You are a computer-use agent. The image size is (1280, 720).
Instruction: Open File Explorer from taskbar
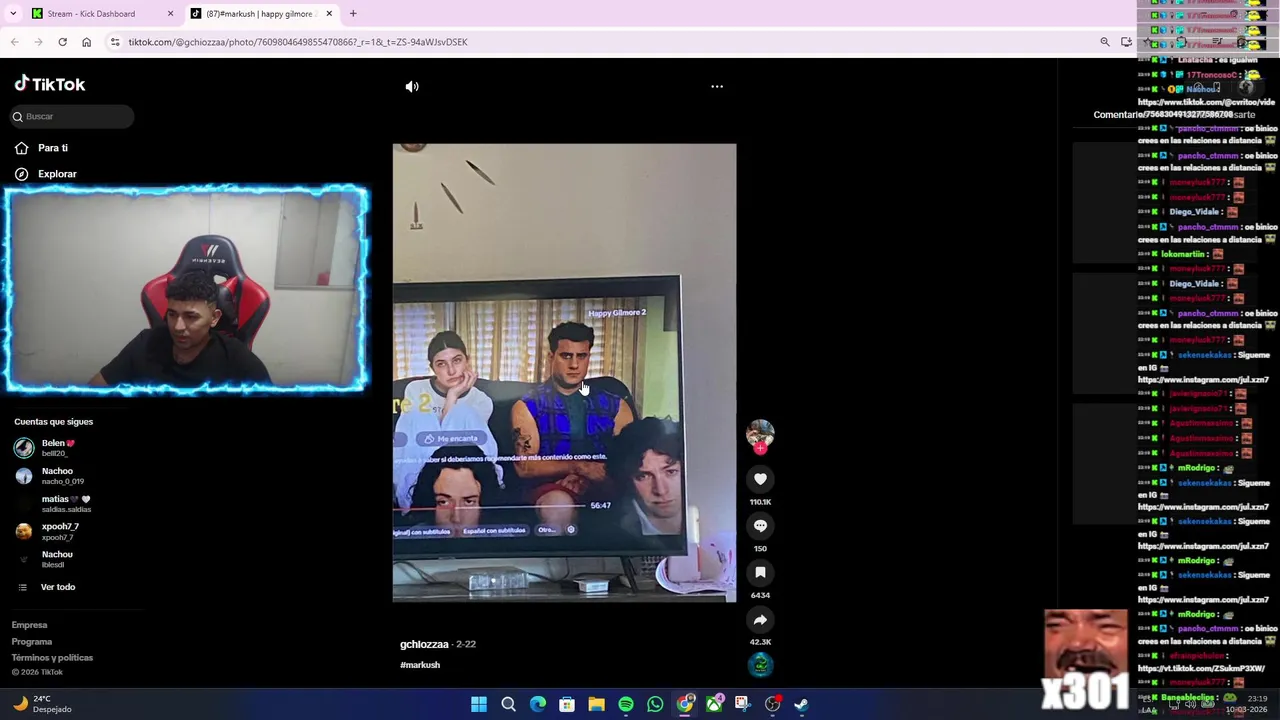[x=596, y=704]
